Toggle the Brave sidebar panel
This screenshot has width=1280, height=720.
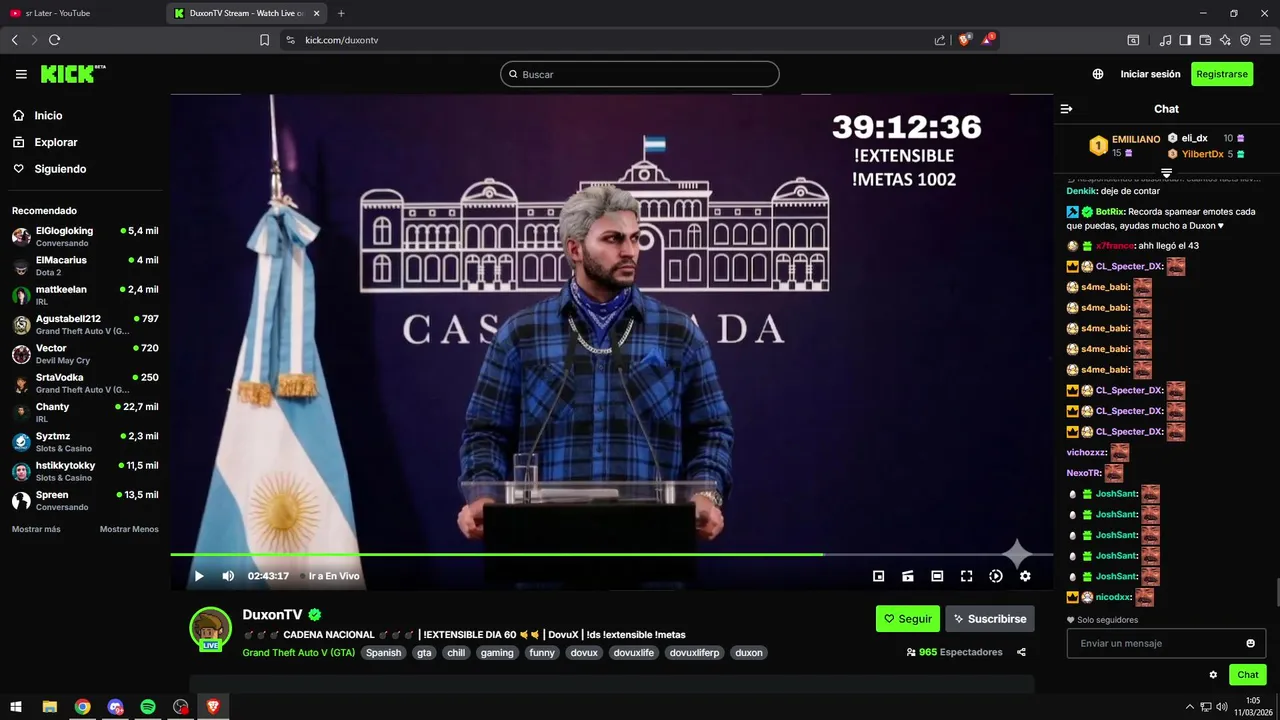1185,40
